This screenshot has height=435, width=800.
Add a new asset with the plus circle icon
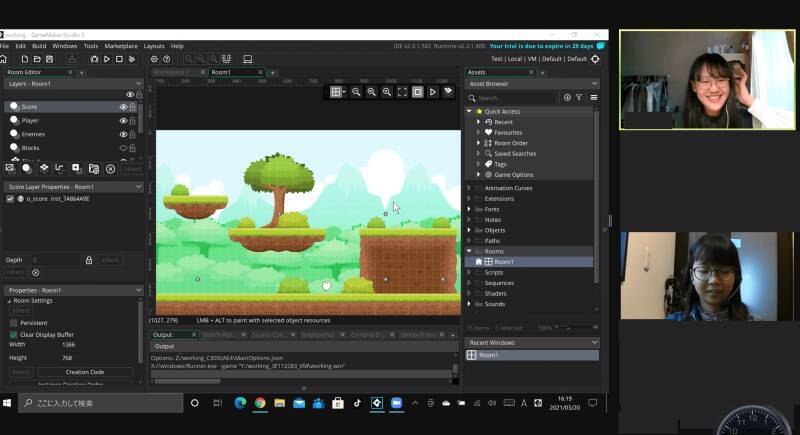567,97
